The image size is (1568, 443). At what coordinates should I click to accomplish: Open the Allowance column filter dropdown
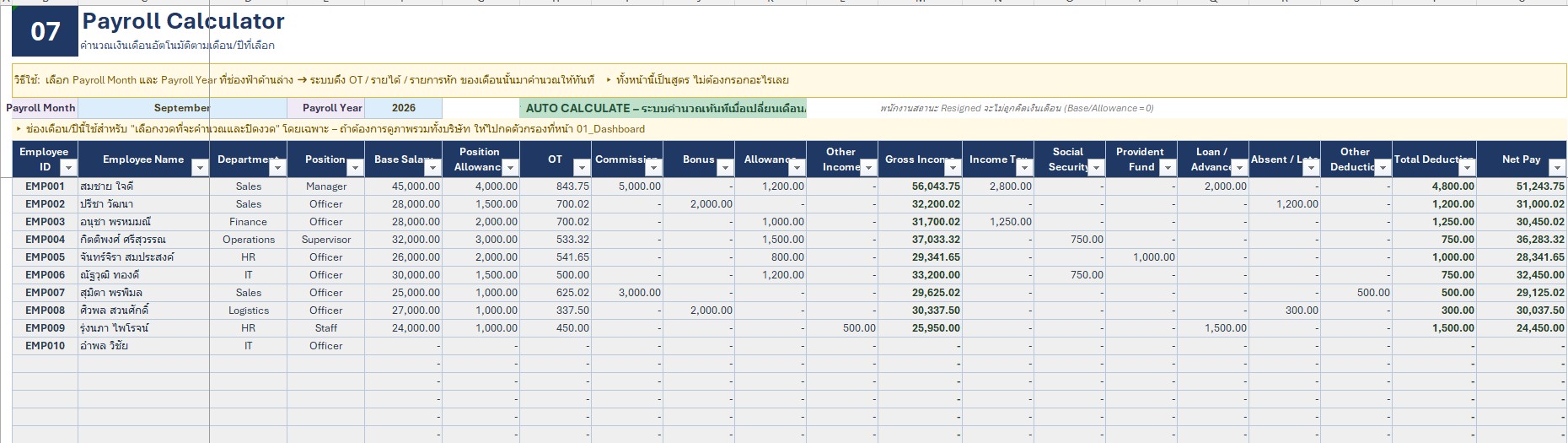[797, 168]
